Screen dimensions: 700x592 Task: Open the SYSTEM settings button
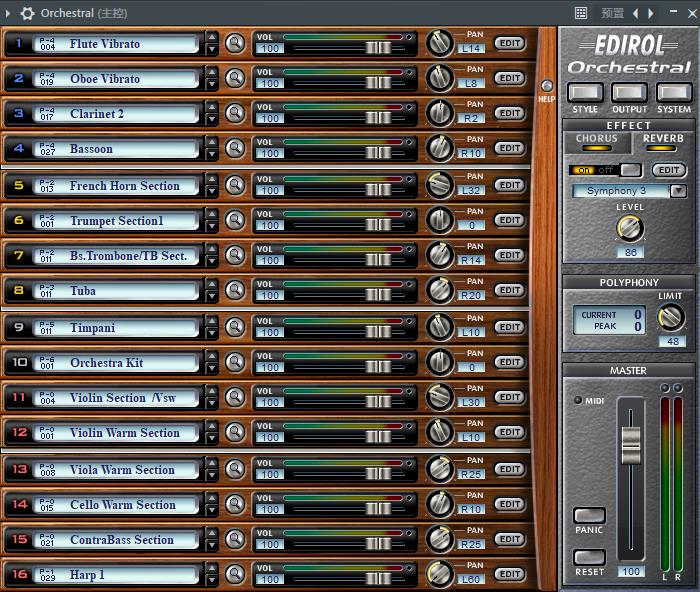(x=674, y=93)
